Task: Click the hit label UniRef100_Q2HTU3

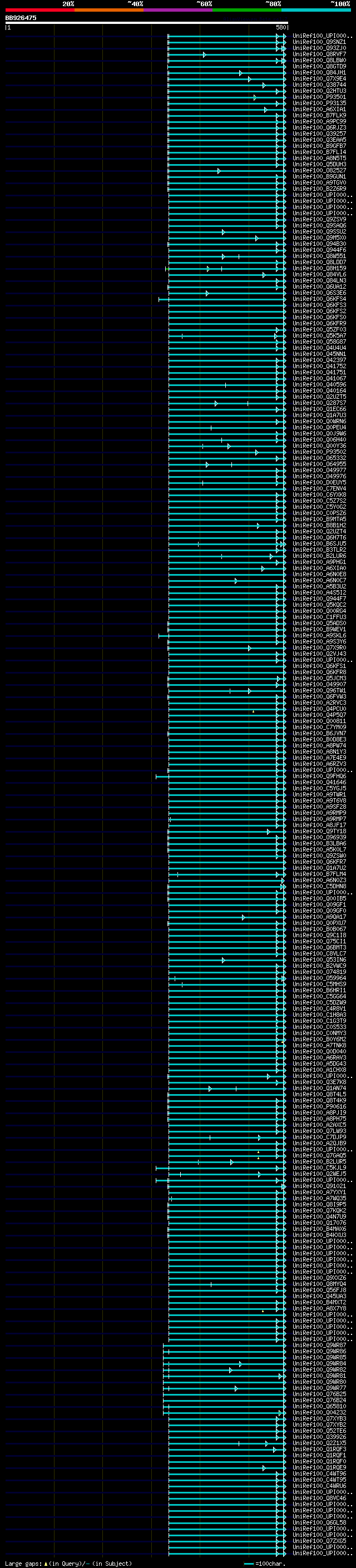Action: click(319, 91)
